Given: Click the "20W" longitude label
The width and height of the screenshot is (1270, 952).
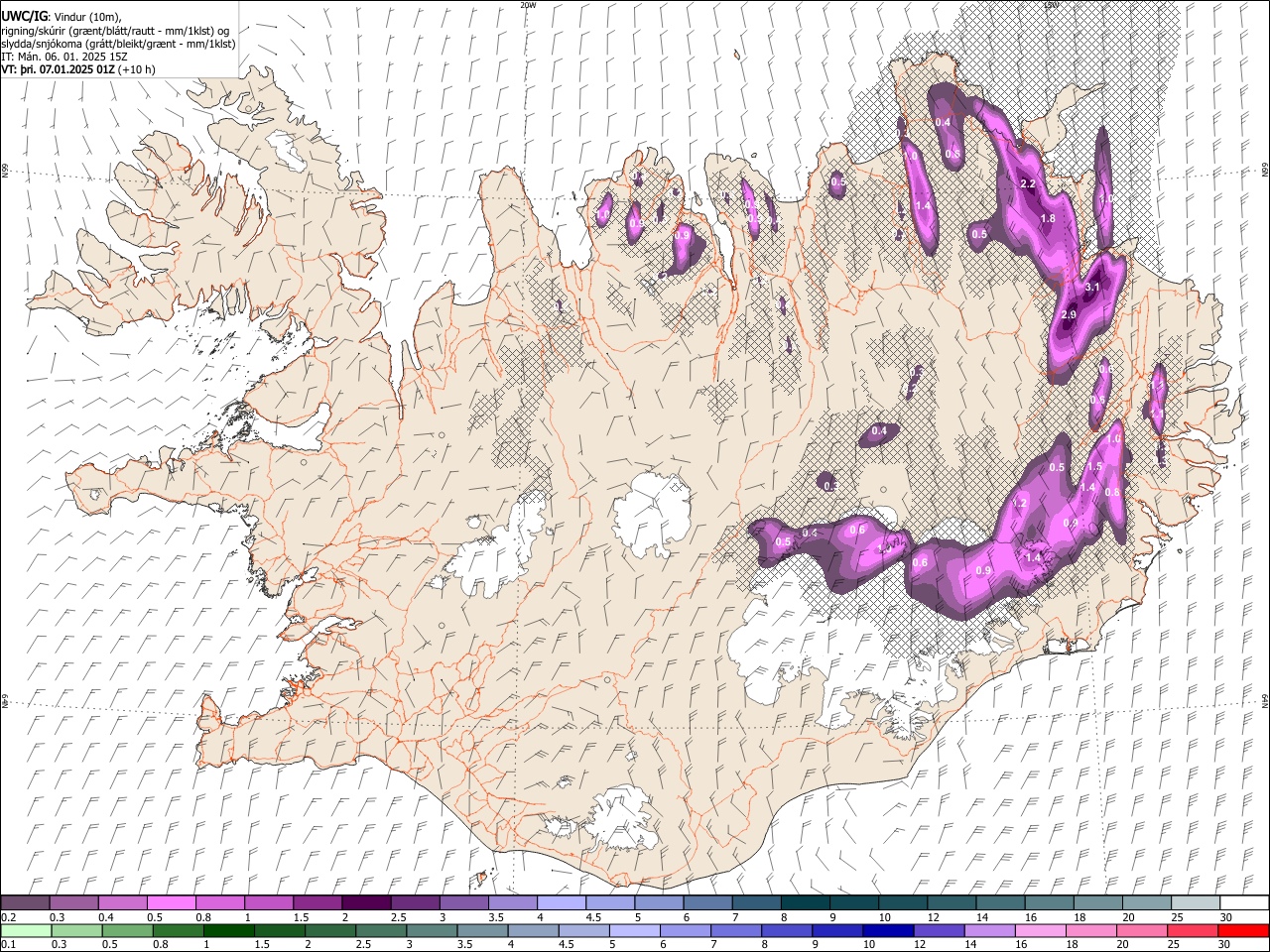Looking at the screenshot, I should [x=527, y=5].
